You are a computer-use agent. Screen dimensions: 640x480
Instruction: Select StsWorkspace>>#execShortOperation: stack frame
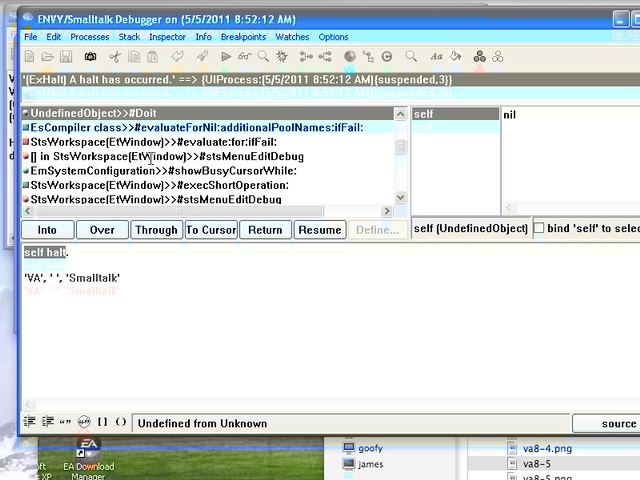(208, 185)
